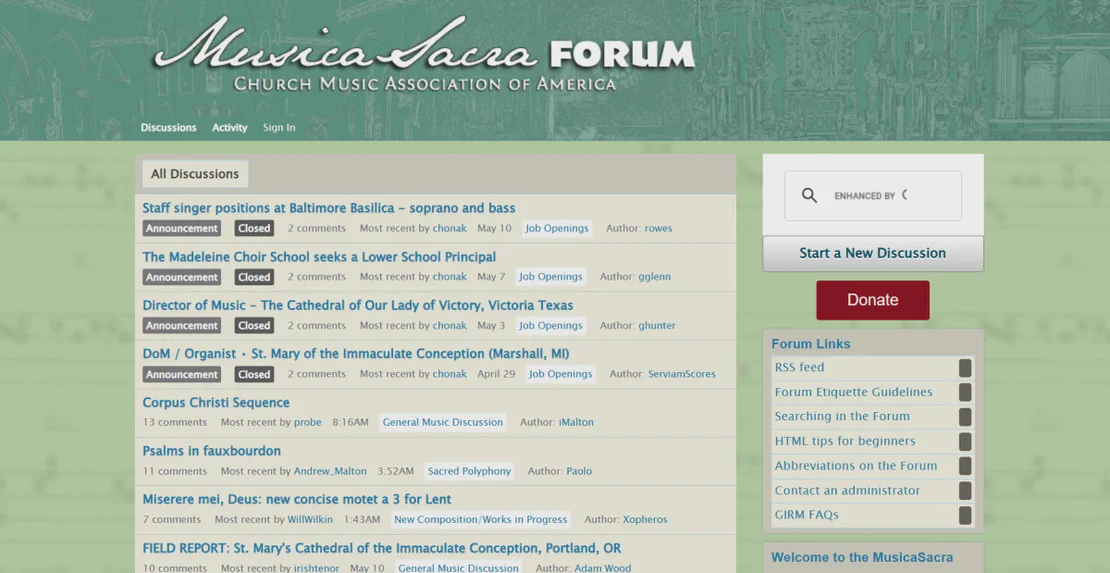Open Abbreviations on the Forum link
Viewport: 1110px width, 573px height.
(855, 466)
